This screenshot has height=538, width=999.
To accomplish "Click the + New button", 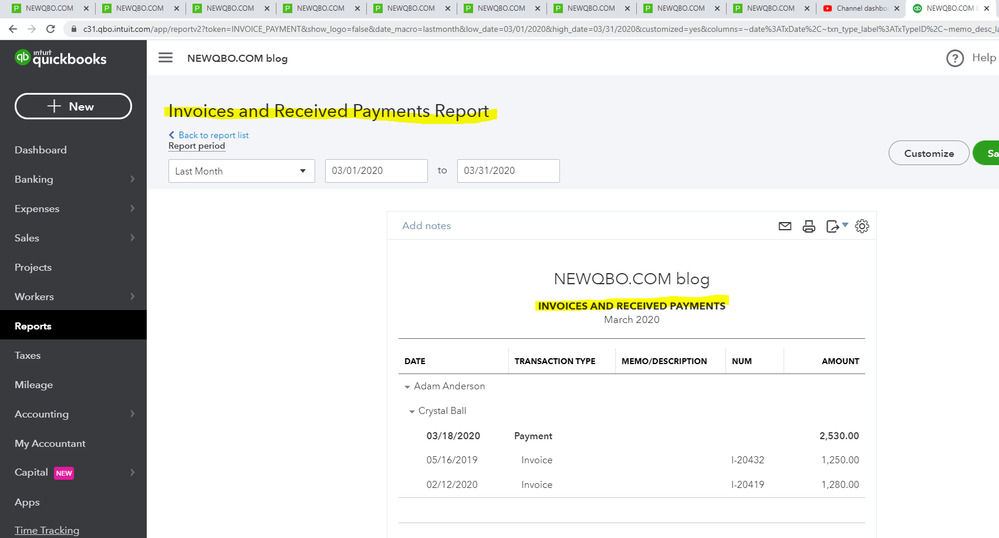I will point(73,106).
